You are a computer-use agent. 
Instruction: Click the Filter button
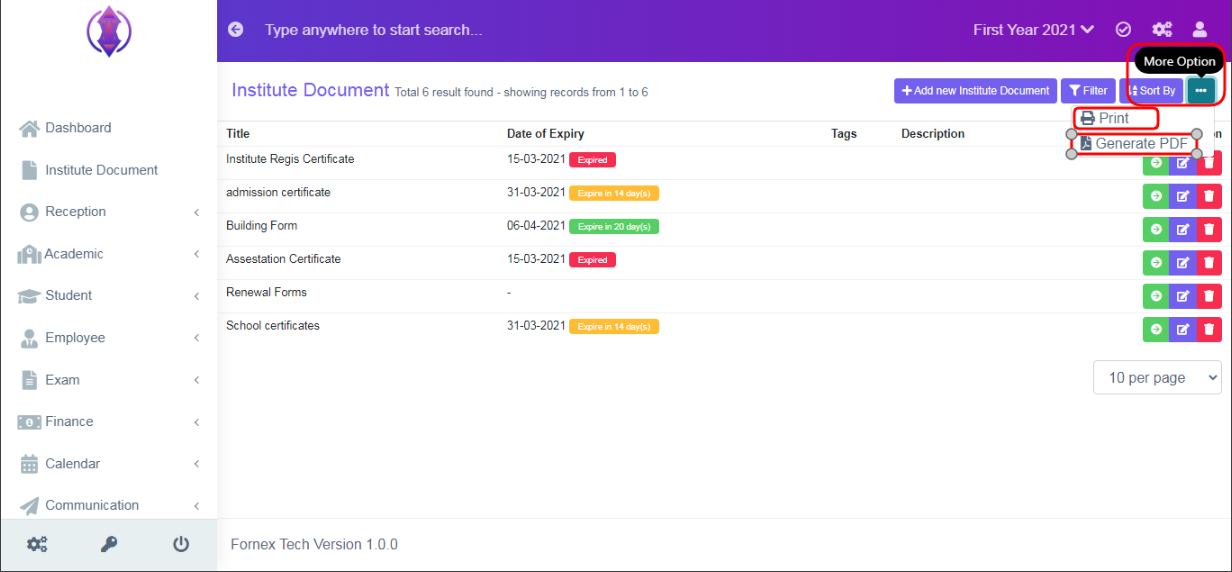point(1087,91)
